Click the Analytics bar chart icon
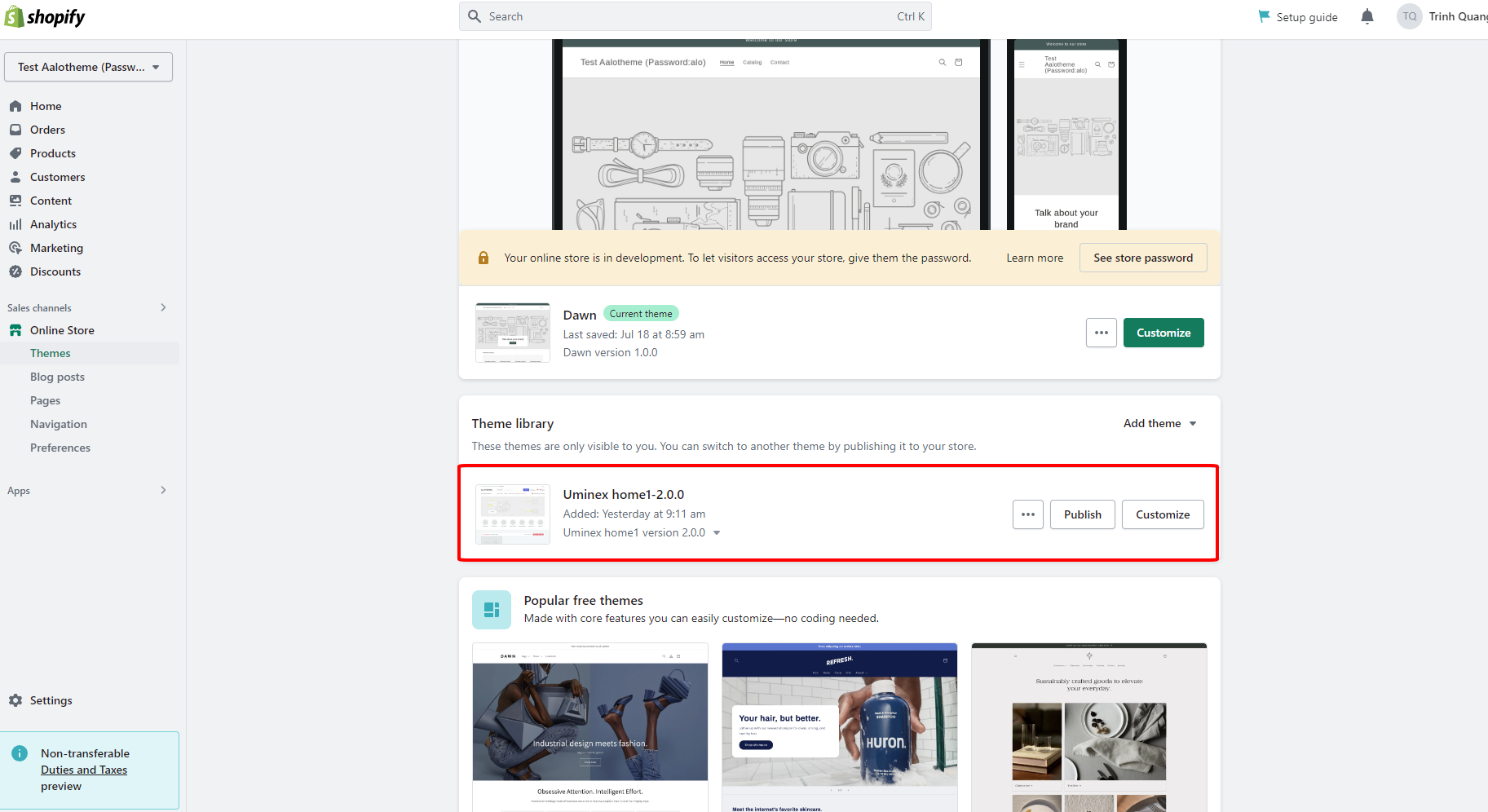 [15, 224]
